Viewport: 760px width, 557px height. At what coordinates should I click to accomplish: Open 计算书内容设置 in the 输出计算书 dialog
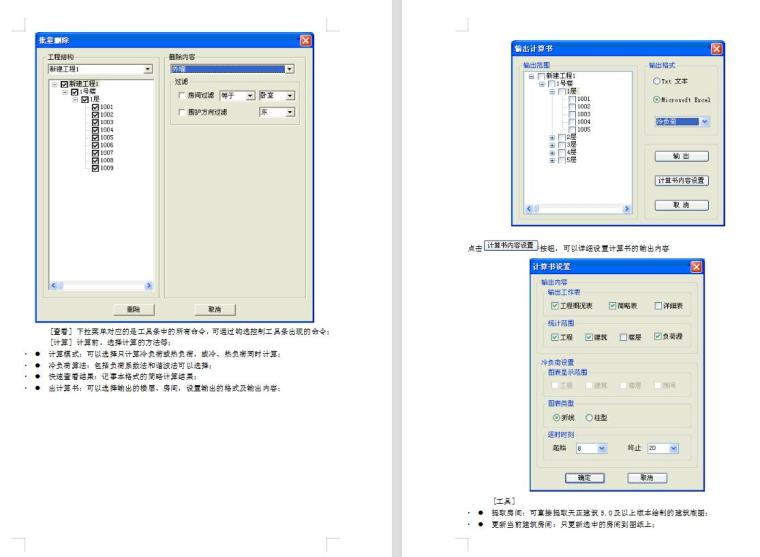681,181
